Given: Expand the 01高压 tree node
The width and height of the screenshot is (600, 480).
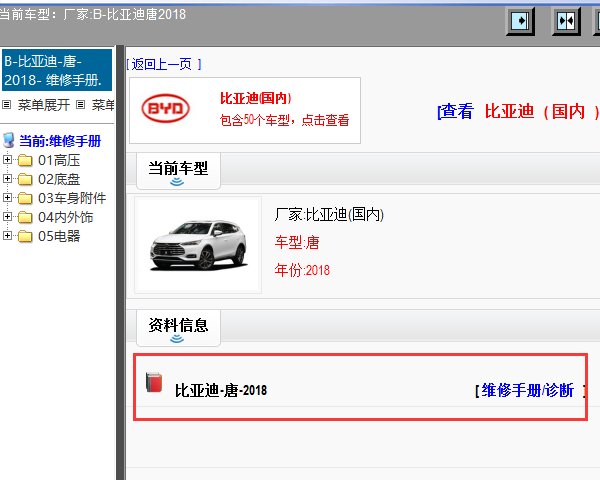Looking at the screenshot, I should click(x=7, y=159).
